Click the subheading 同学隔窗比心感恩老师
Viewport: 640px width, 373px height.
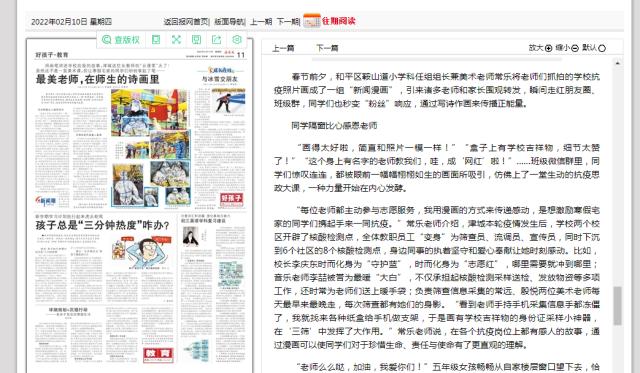pyautogui.click(x=334, y=125)
